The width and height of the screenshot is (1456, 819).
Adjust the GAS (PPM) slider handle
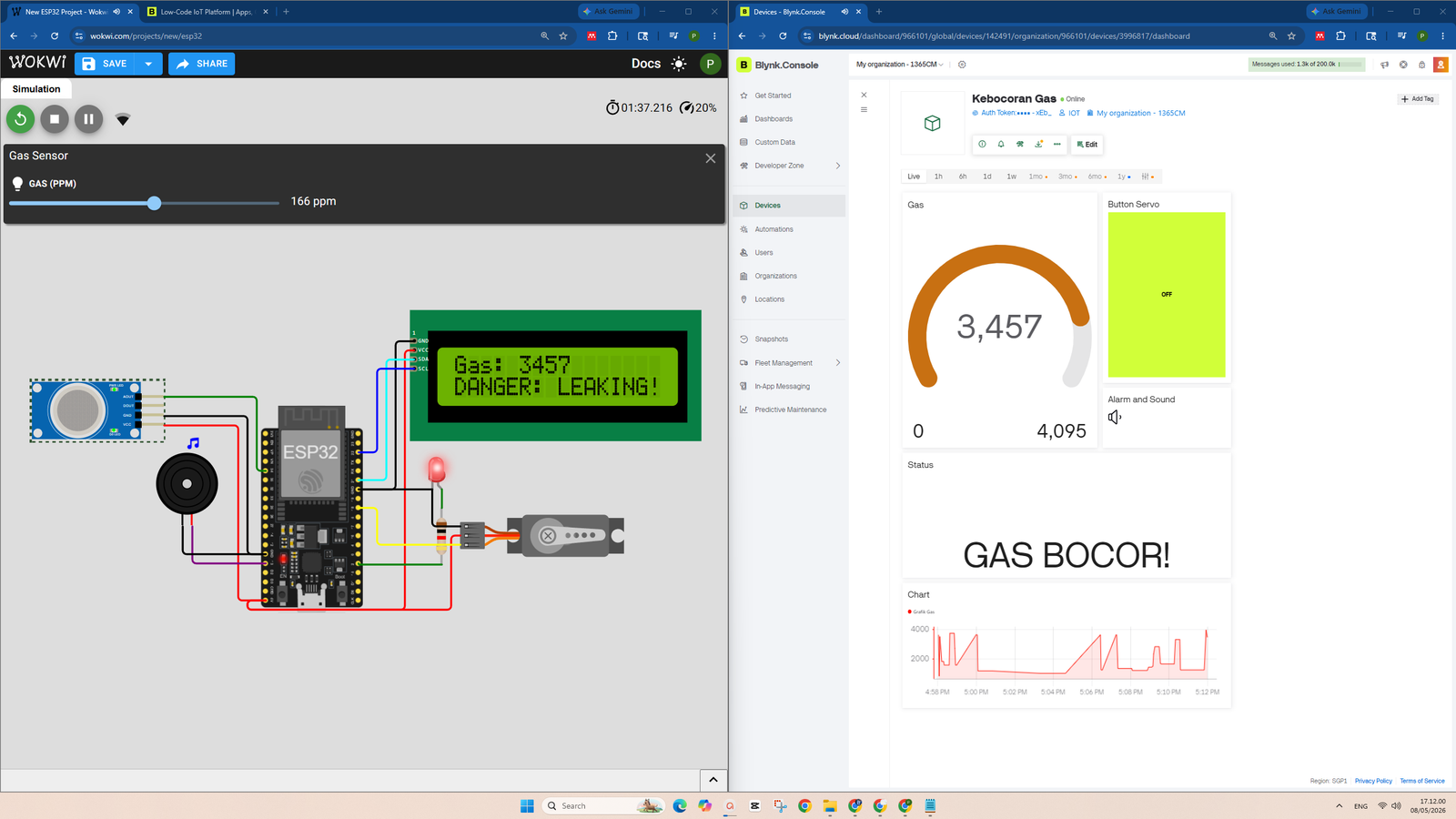tap(154, 203)
